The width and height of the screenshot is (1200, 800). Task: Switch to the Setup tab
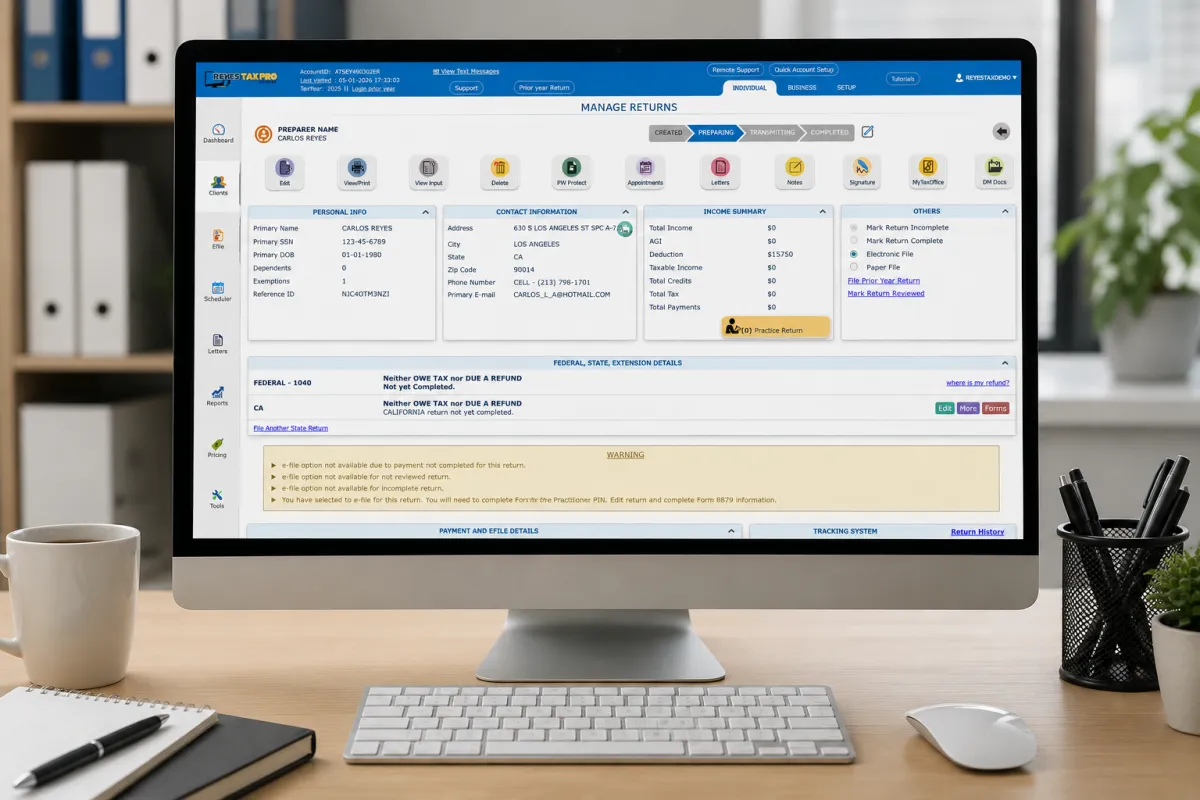click(x=846, y=88)
